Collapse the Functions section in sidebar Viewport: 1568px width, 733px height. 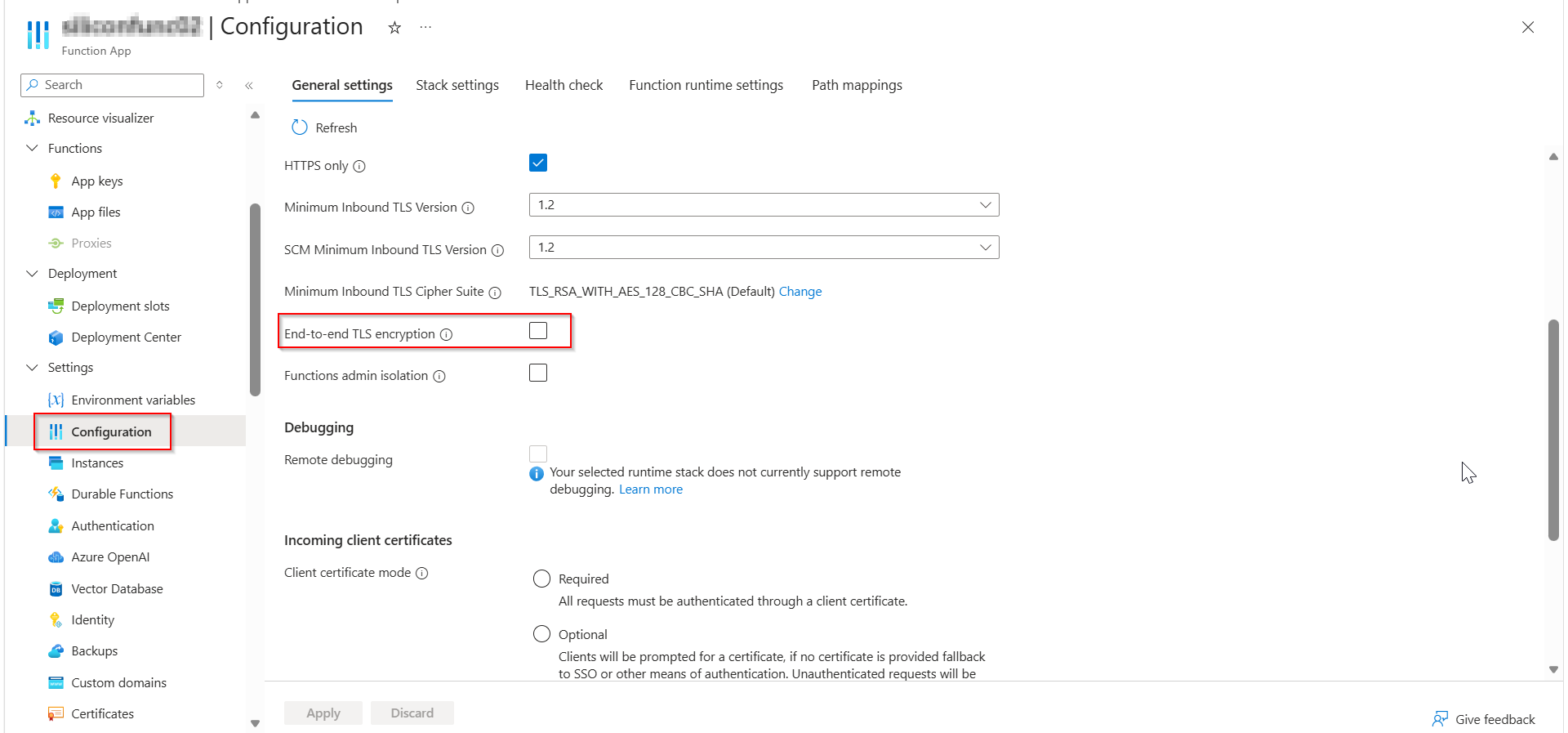pyautogui.click(x=33, y=149)
